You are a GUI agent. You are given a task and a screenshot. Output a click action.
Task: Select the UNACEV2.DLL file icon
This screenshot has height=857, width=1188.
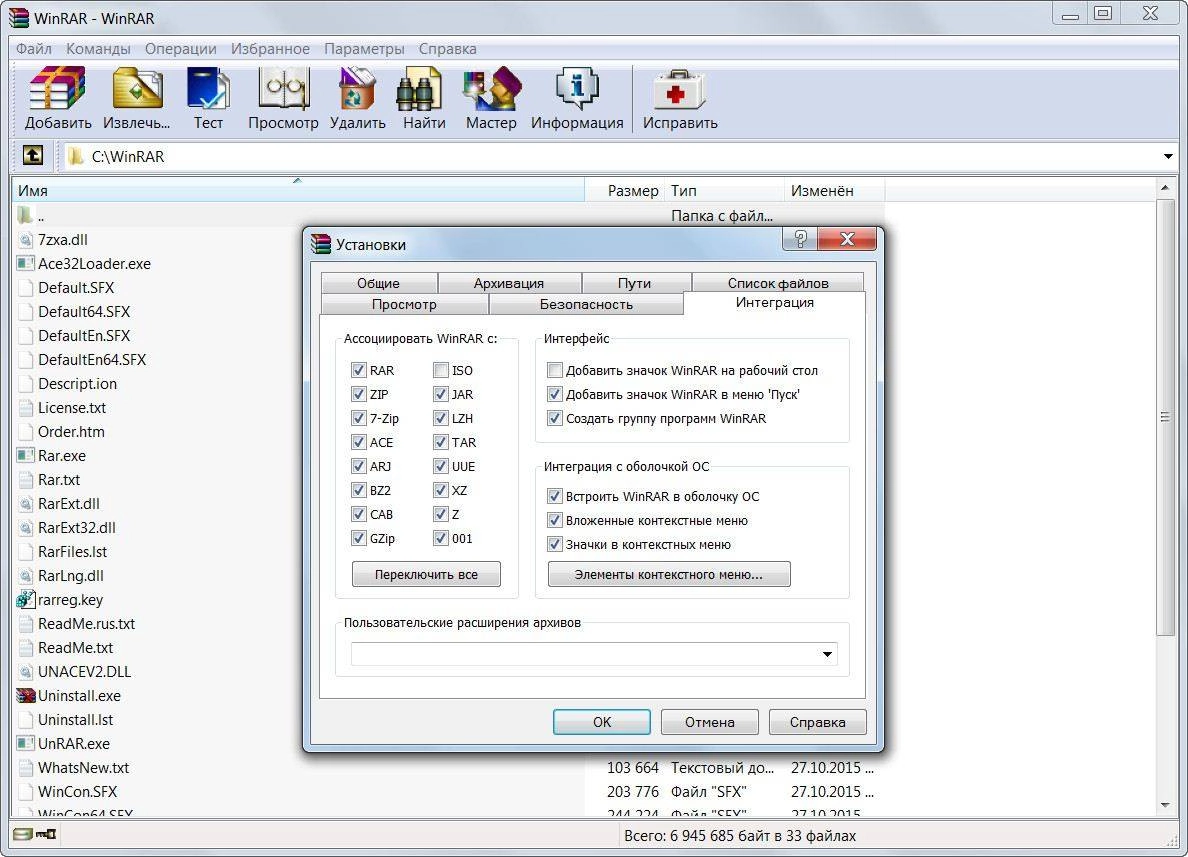point(26,671)
